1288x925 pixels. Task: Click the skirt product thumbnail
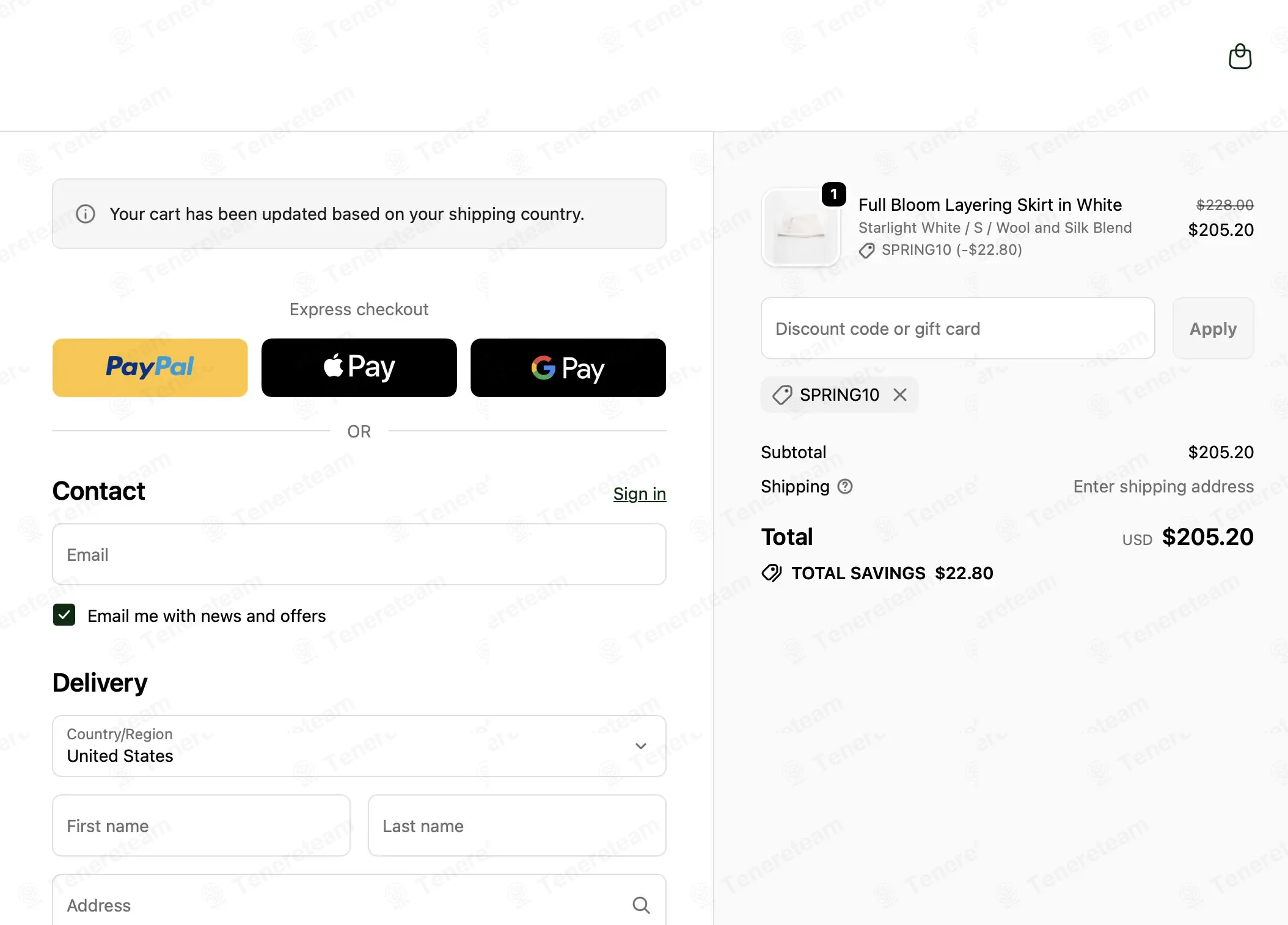tap(800, 227)
